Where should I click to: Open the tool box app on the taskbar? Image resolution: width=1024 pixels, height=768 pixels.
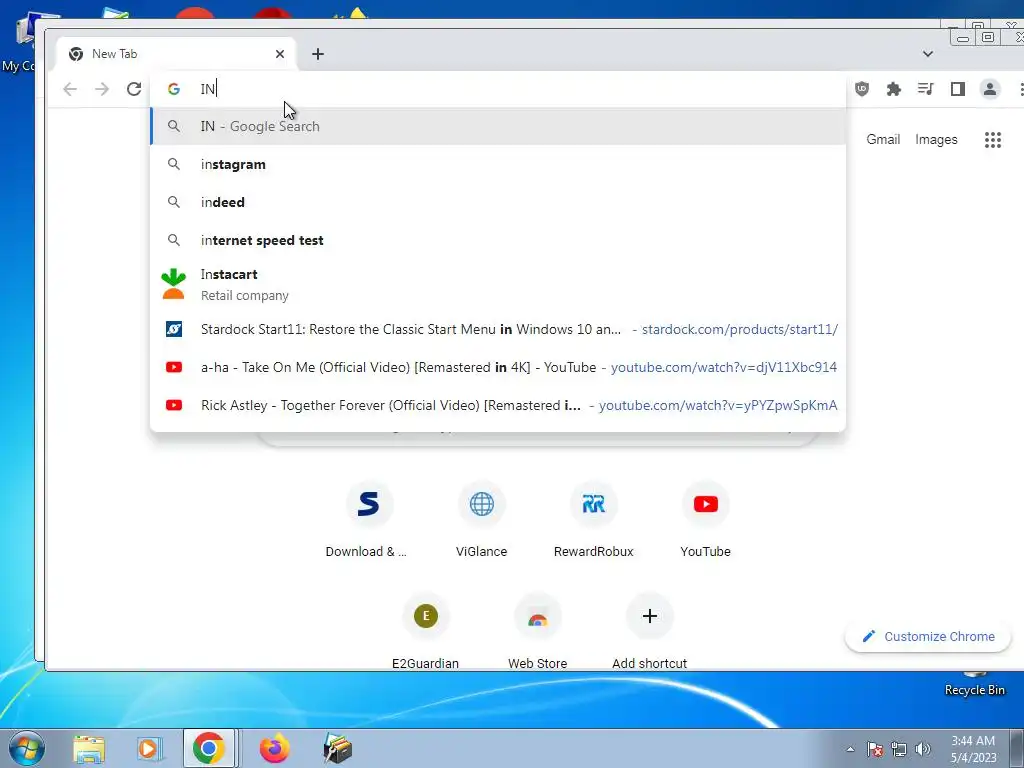click(x=338, y=748)
